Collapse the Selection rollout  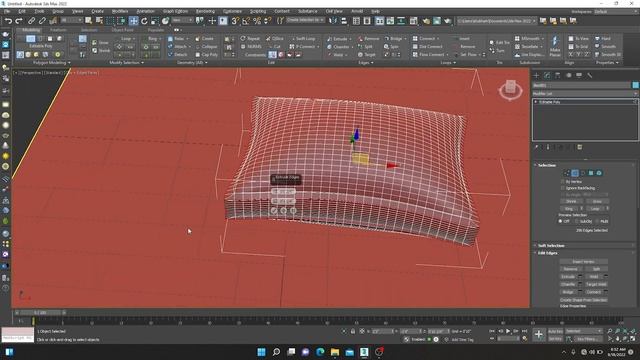coord(547,165)
